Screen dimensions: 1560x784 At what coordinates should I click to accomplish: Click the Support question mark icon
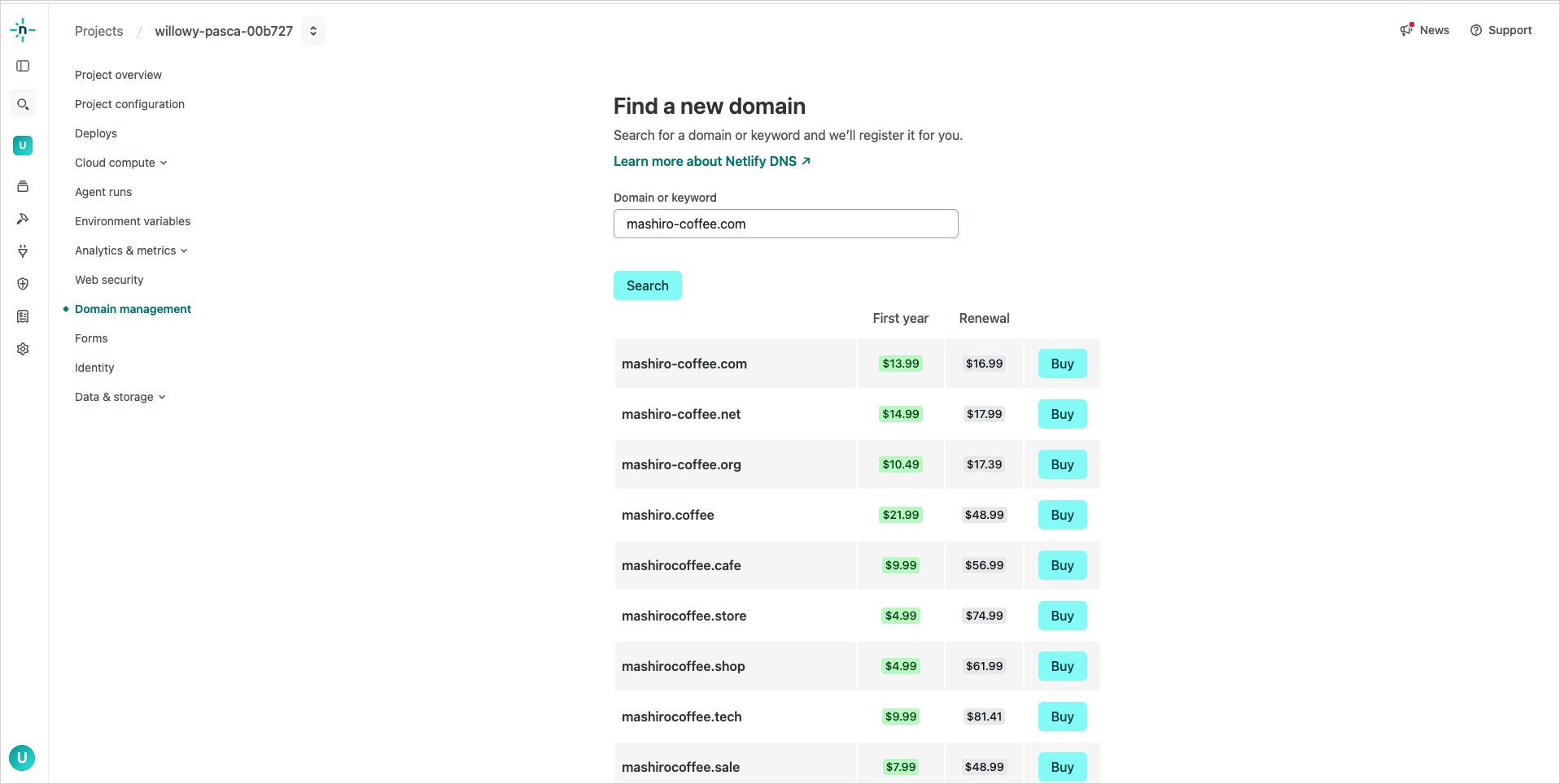(x=1476, y=30)
